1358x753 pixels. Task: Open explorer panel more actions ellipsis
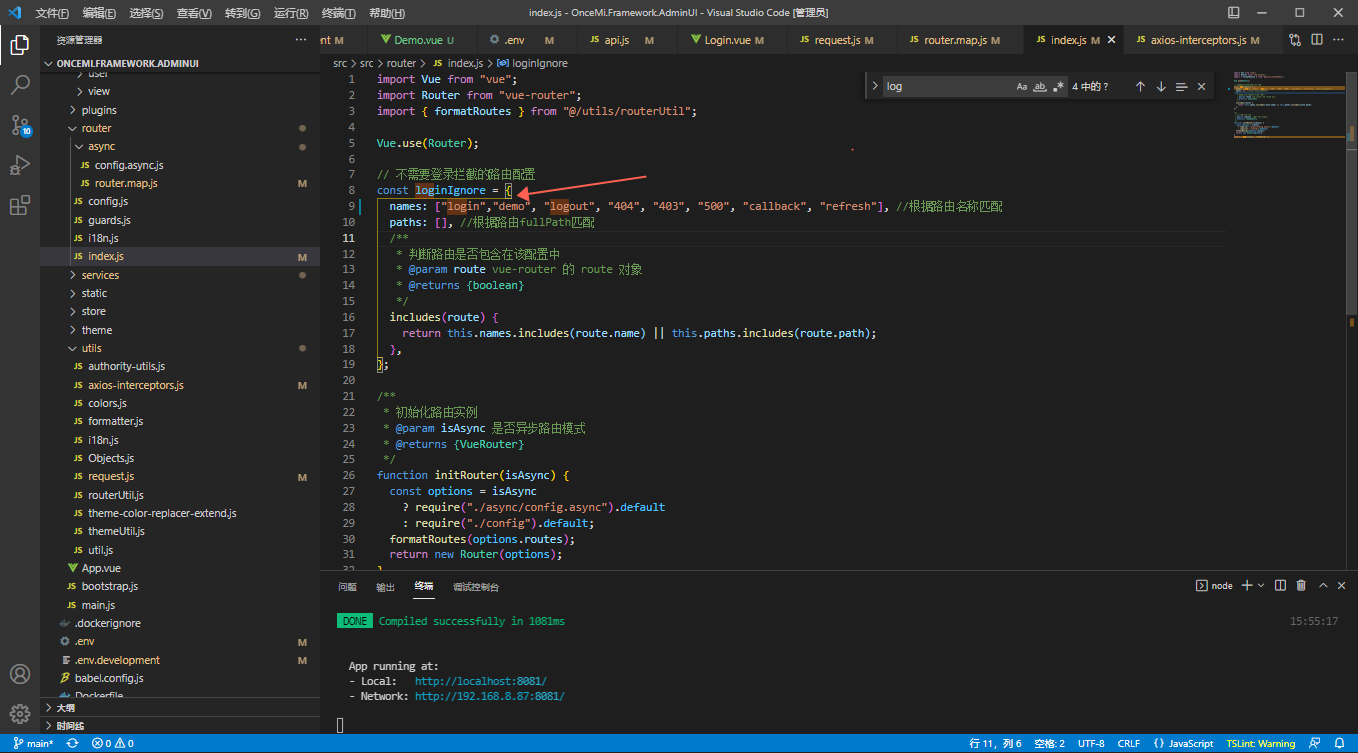[301, 40]
